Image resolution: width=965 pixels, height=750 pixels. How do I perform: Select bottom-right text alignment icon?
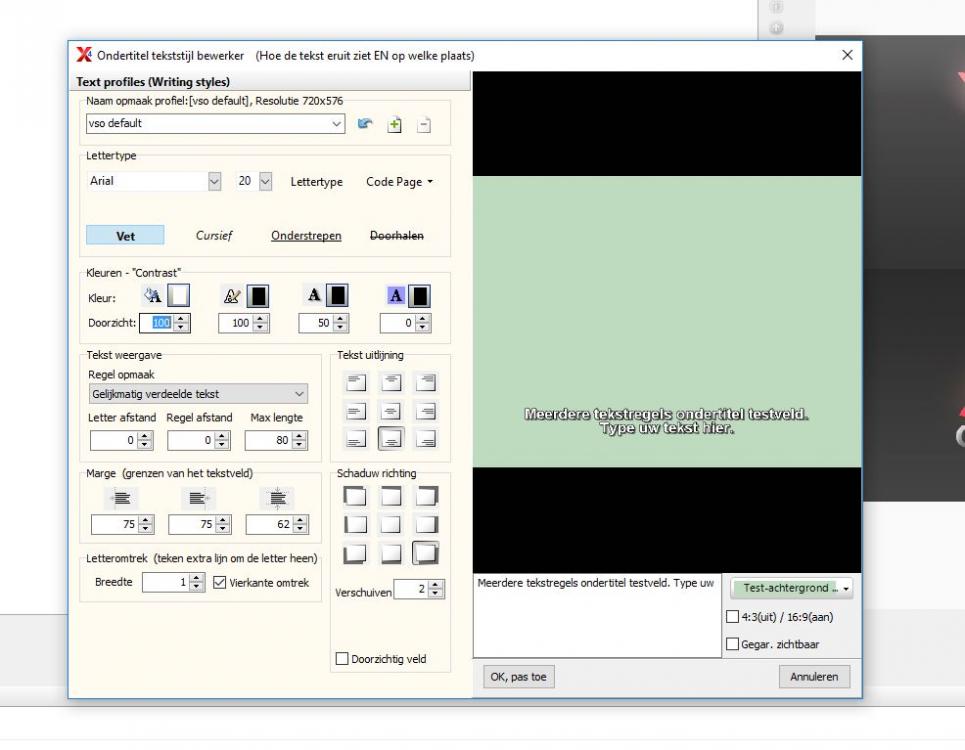pyautogui.click(x=424, y=438)
